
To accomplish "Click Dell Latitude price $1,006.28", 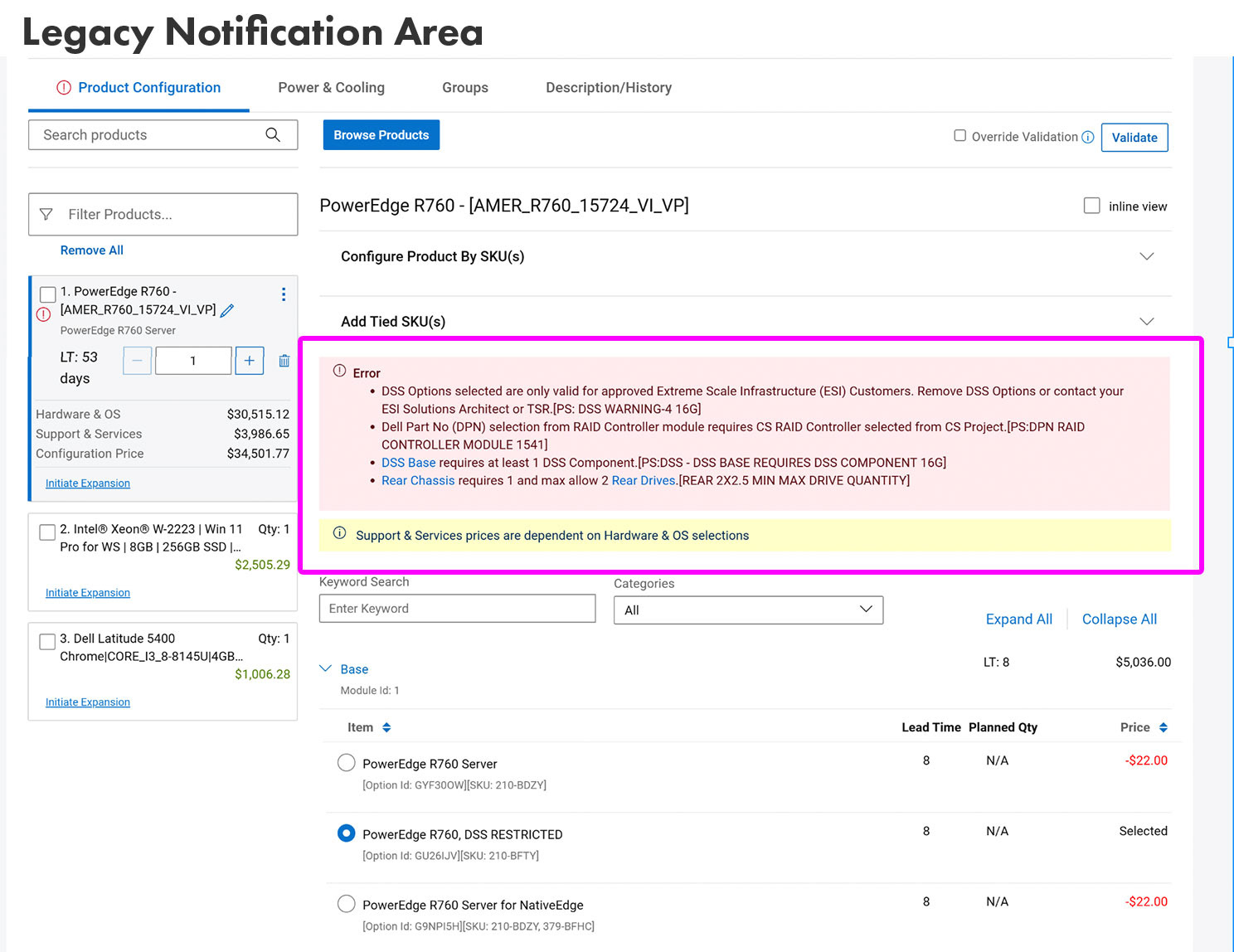I will tap(262, 674).
